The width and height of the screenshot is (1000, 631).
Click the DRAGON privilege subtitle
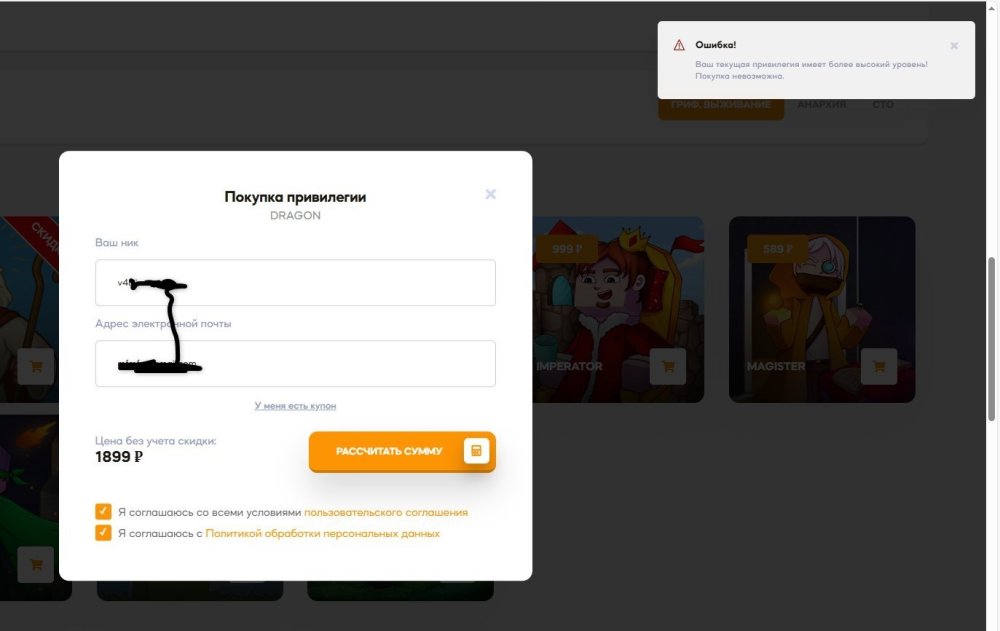pyautogui.click(x=295, y=216)
